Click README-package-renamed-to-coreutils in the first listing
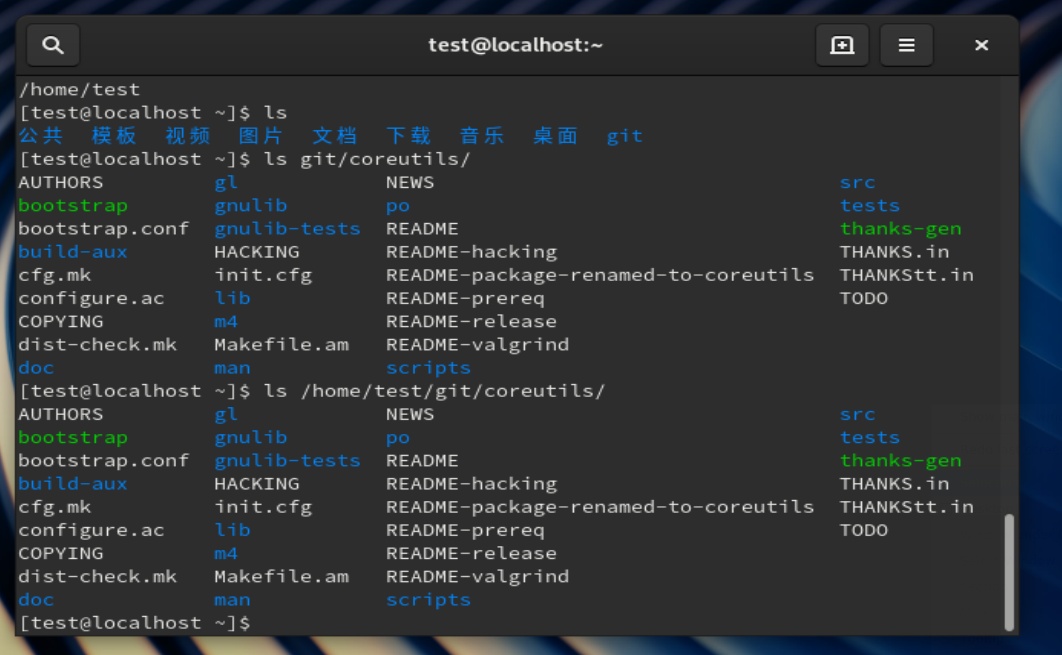 [x=600, y=275]
